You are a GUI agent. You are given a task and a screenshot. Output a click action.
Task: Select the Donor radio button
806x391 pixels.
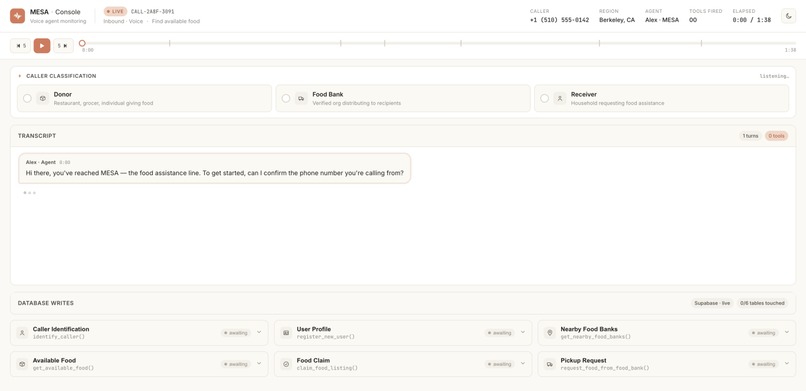click(x=27, y=98)
